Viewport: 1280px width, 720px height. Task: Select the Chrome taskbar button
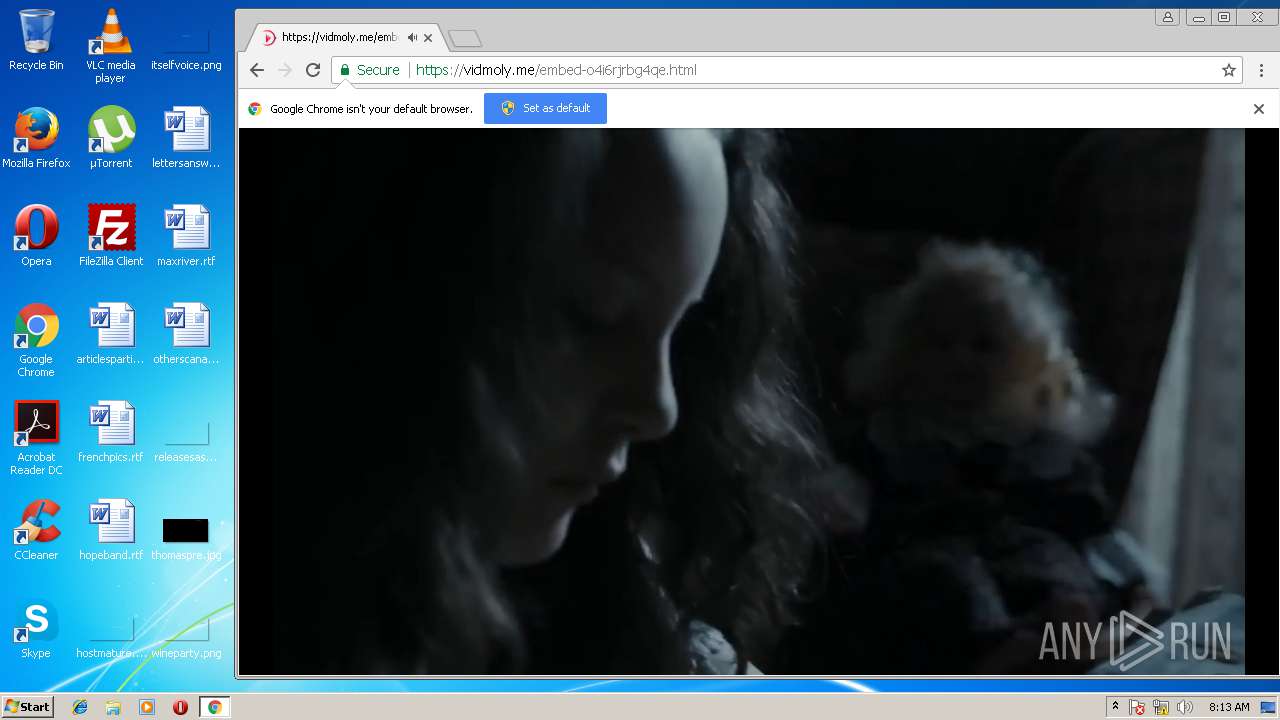click(214, 707)
